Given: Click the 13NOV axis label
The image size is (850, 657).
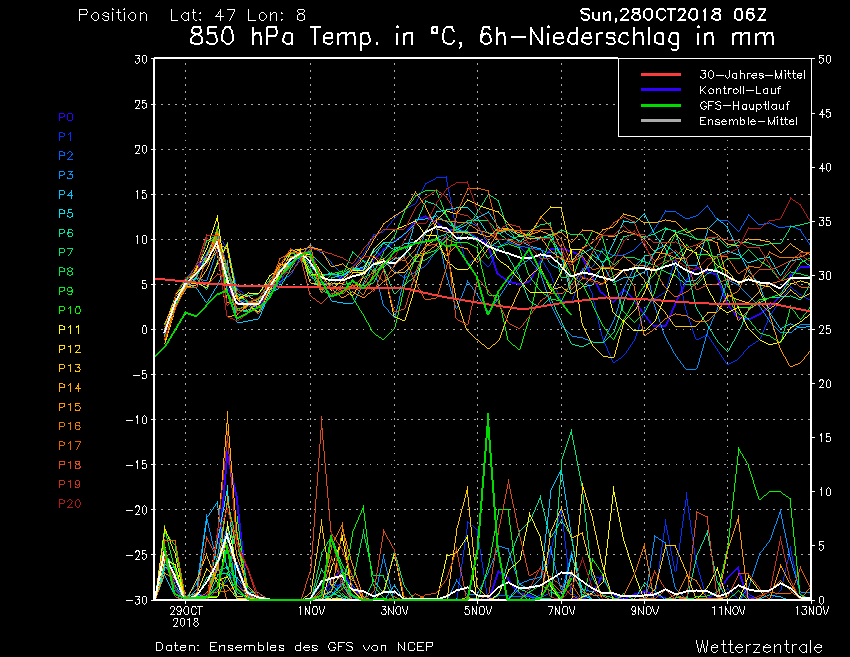Looking at the screenshot, I should (x=812, y=611).
